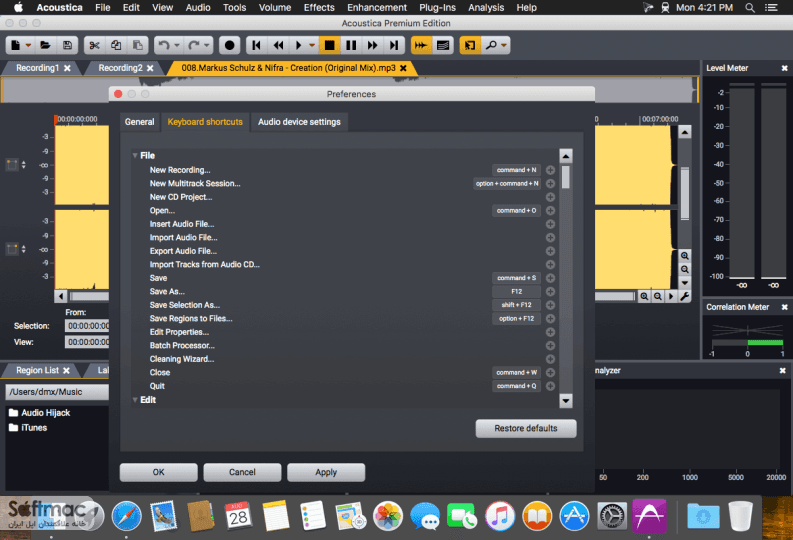Click the Restore defaults button
The height and width of the screenshot is (540, 793).
[x=526, y=428]
